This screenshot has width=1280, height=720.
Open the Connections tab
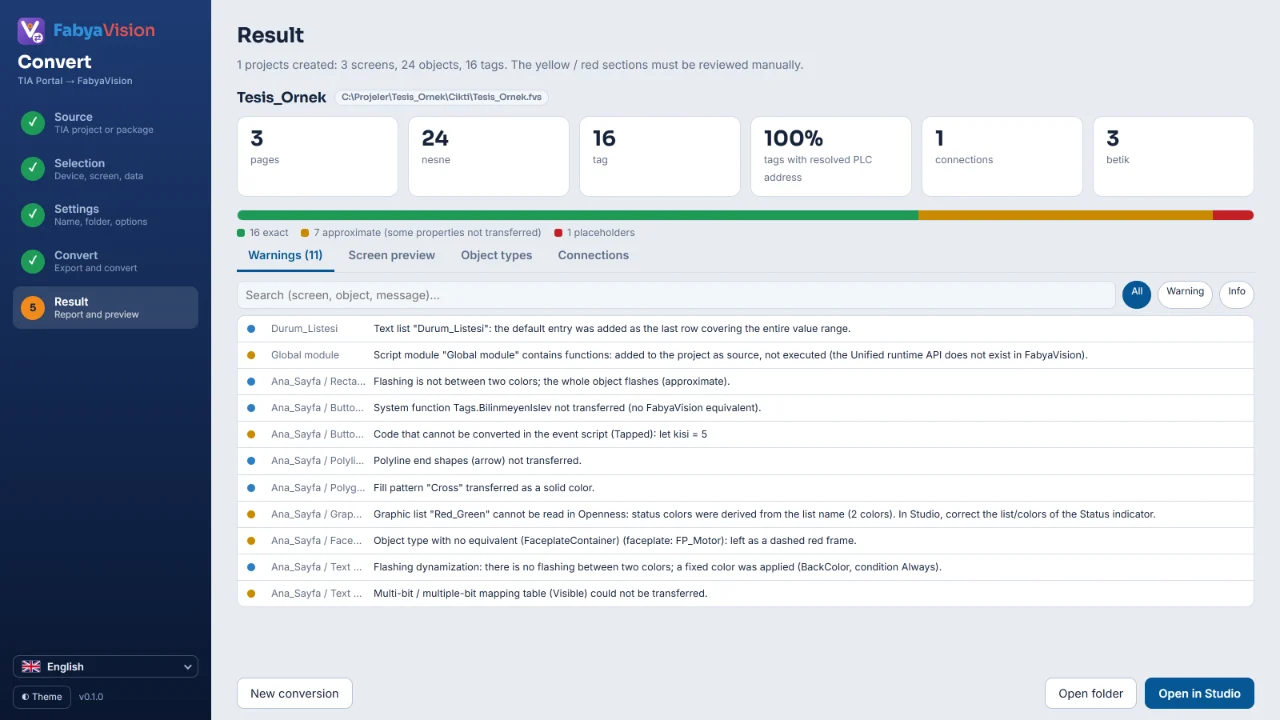coord(593,256)
